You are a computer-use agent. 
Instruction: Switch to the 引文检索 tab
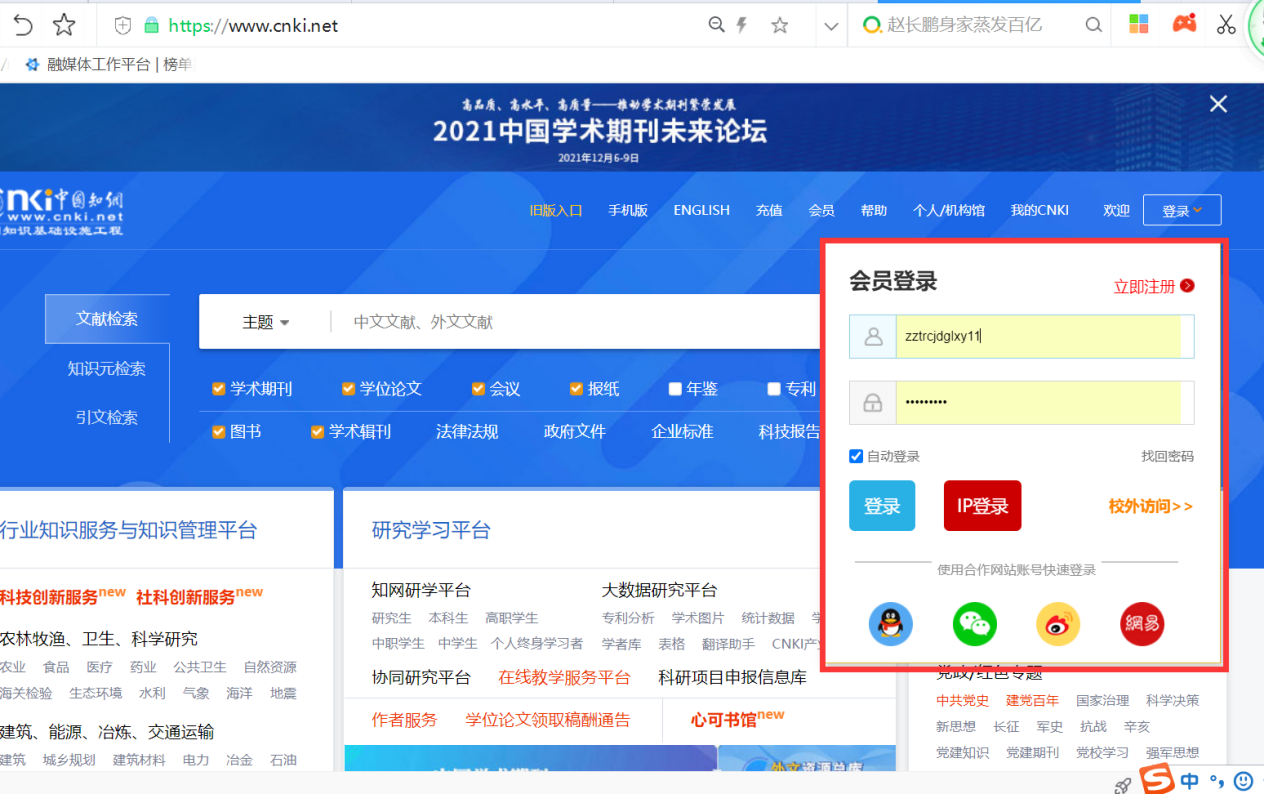[107, 417]
